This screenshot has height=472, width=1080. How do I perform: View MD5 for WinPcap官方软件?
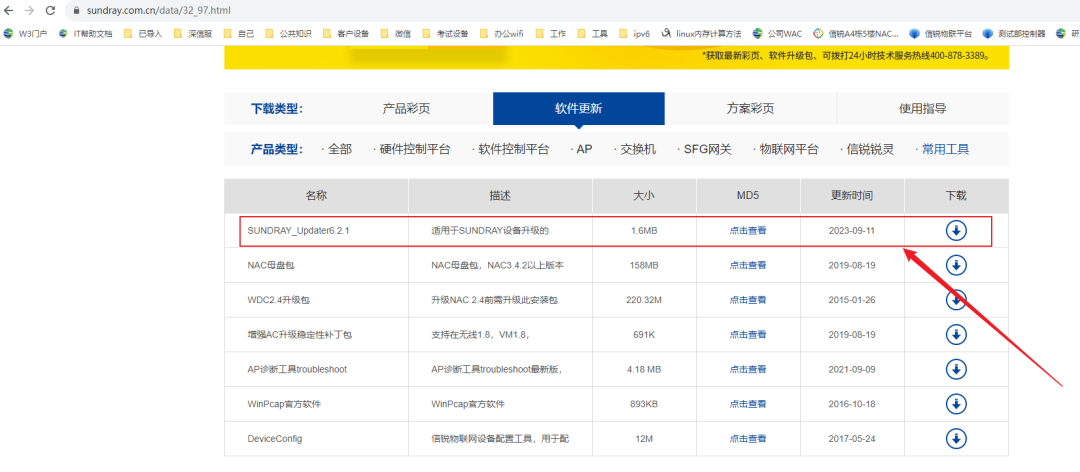click(x=748, y=404)
